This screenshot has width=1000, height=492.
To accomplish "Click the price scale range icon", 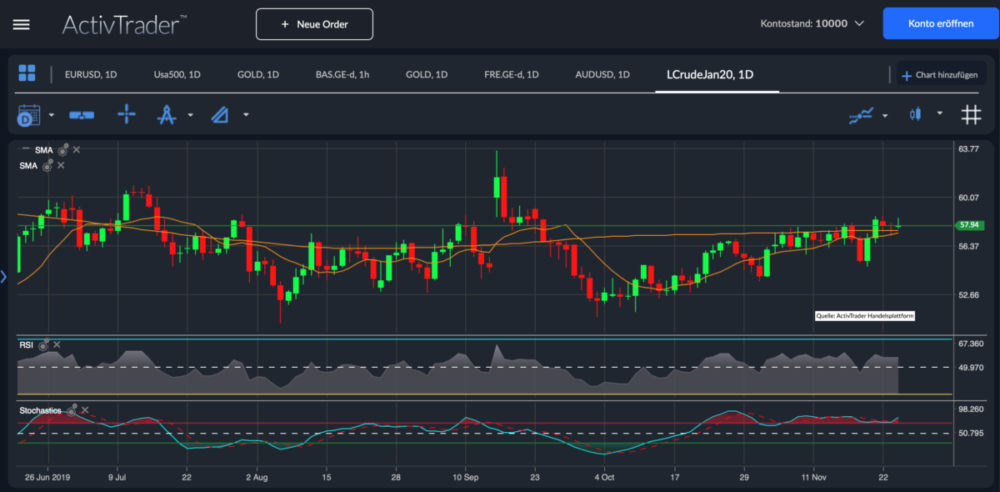I will point(82,115).
